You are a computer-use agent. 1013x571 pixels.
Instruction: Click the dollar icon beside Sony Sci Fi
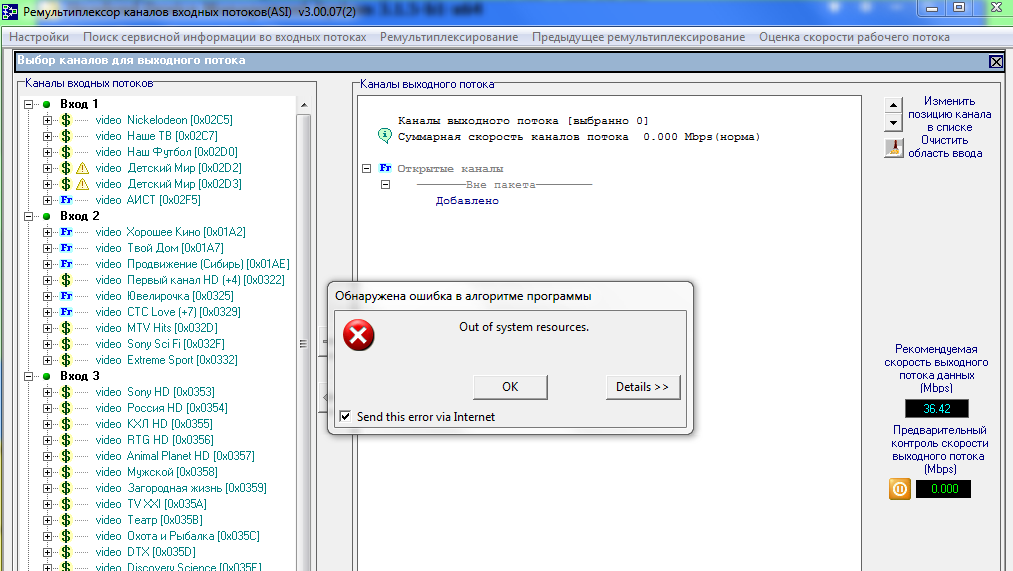click(x=66, y=344)
